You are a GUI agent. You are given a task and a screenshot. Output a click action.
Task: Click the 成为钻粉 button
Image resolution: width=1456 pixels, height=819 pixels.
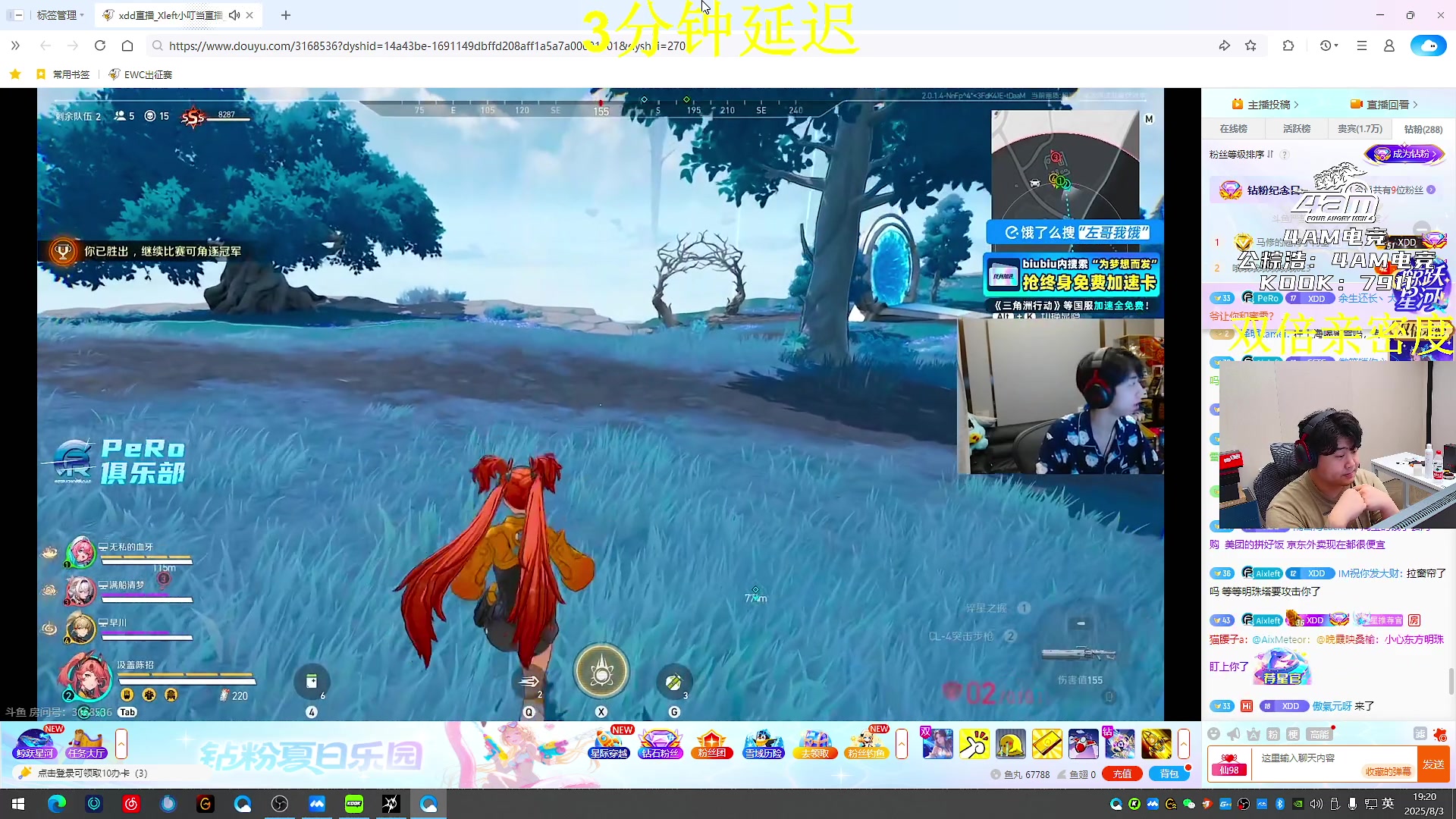(1405, 154)
